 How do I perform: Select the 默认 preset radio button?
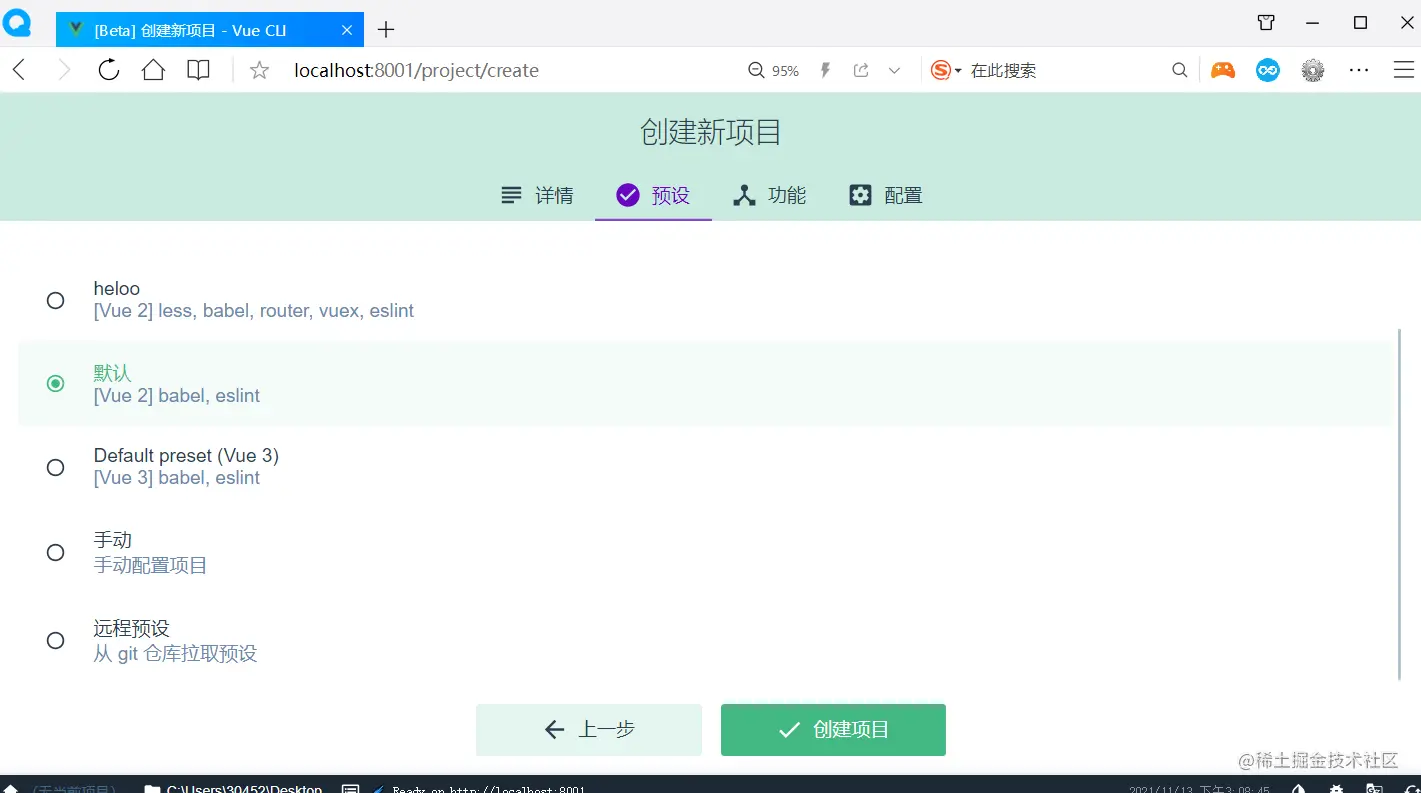click(55, 383)
